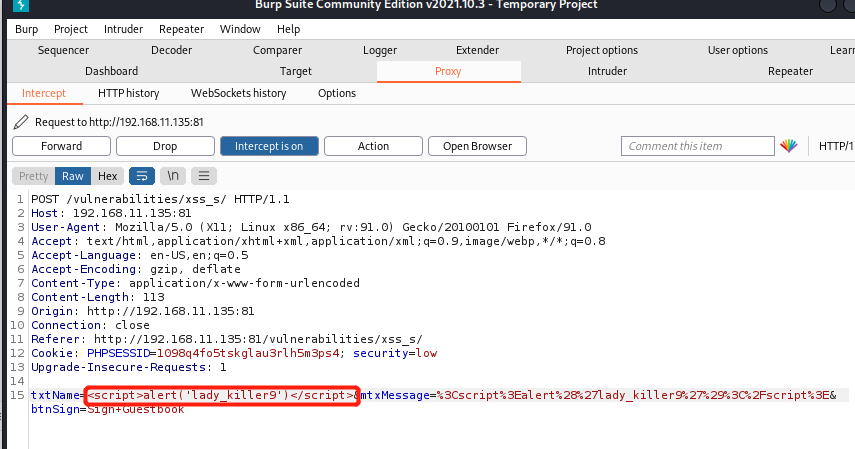Screen dimensions: 855x449
Task: Toggle show non-printable characters \n button
Action: coord(173,176)
